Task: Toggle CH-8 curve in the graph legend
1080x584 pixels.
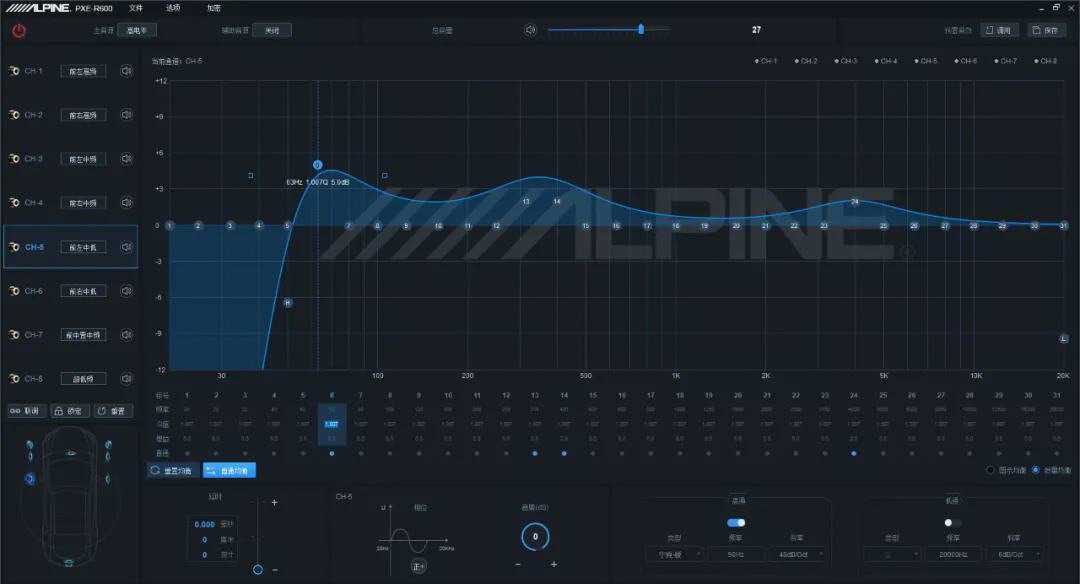Action: (1046, 61)
